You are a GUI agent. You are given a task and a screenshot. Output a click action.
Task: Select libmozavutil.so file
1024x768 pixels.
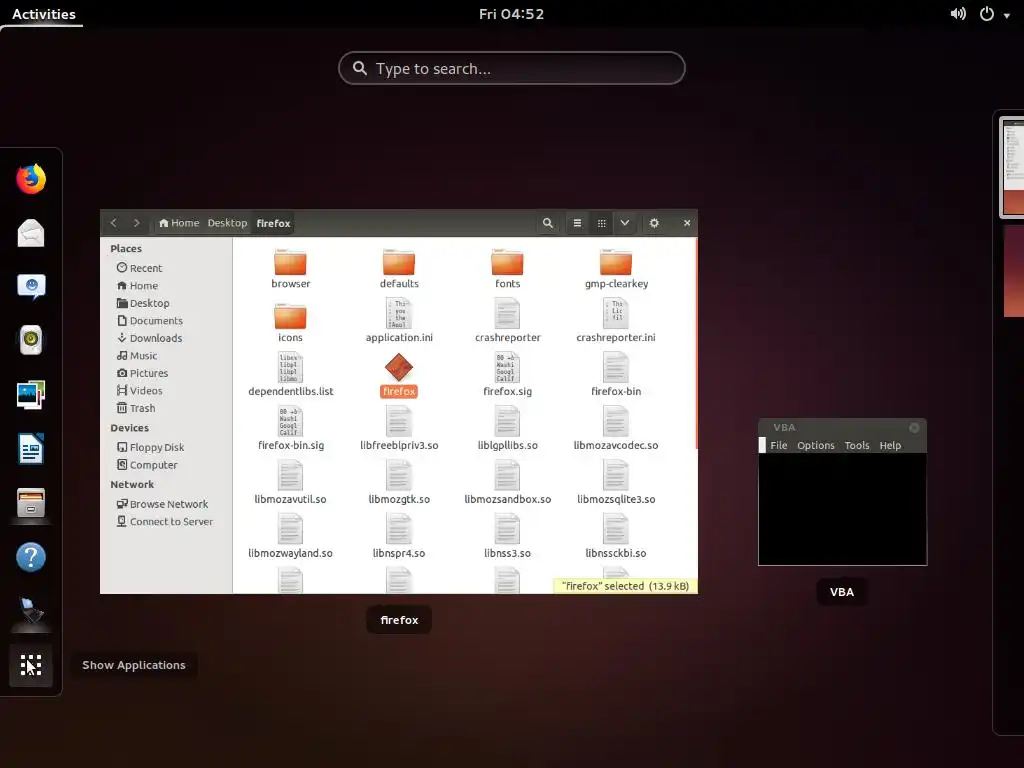click(x=291, y=483)
